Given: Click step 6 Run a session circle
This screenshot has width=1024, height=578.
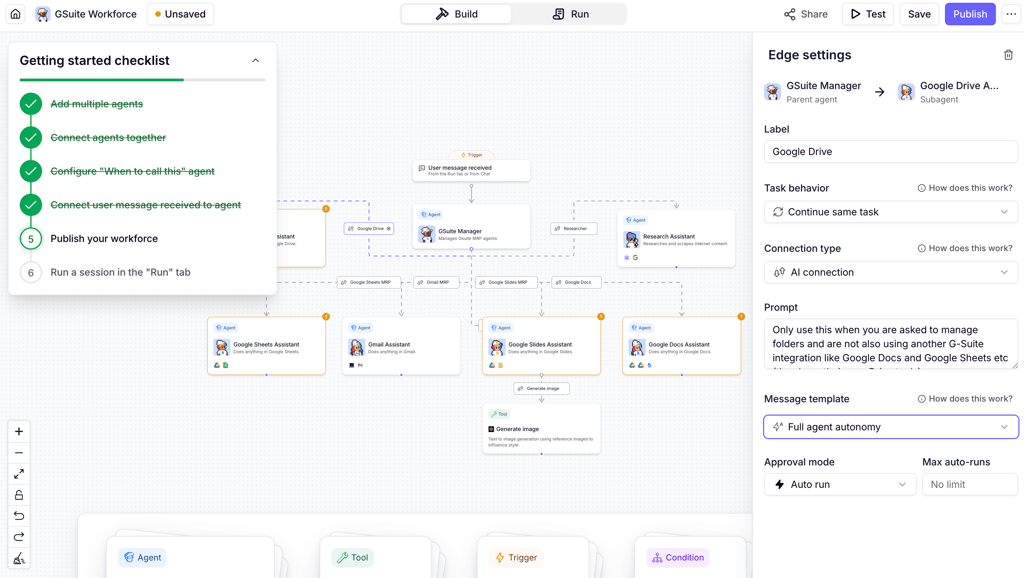Looking at the screenshot, I should pos(31,272).
